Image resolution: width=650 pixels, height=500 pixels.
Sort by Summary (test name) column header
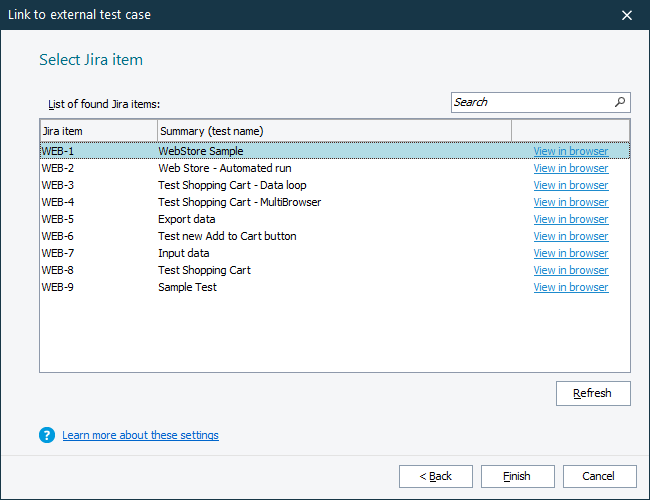[x=334, y=131]
